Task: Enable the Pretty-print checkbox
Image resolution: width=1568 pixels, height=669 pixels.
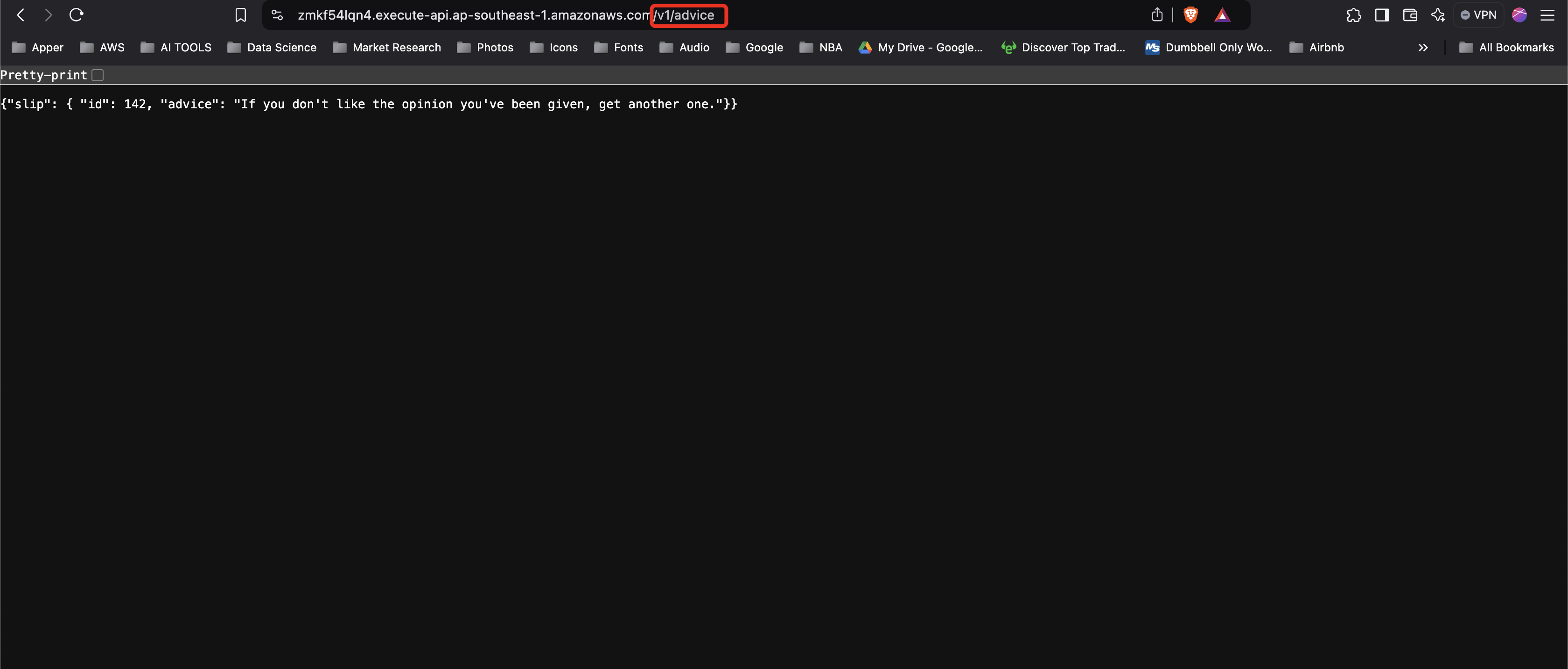Action: [x=98, y=75]
